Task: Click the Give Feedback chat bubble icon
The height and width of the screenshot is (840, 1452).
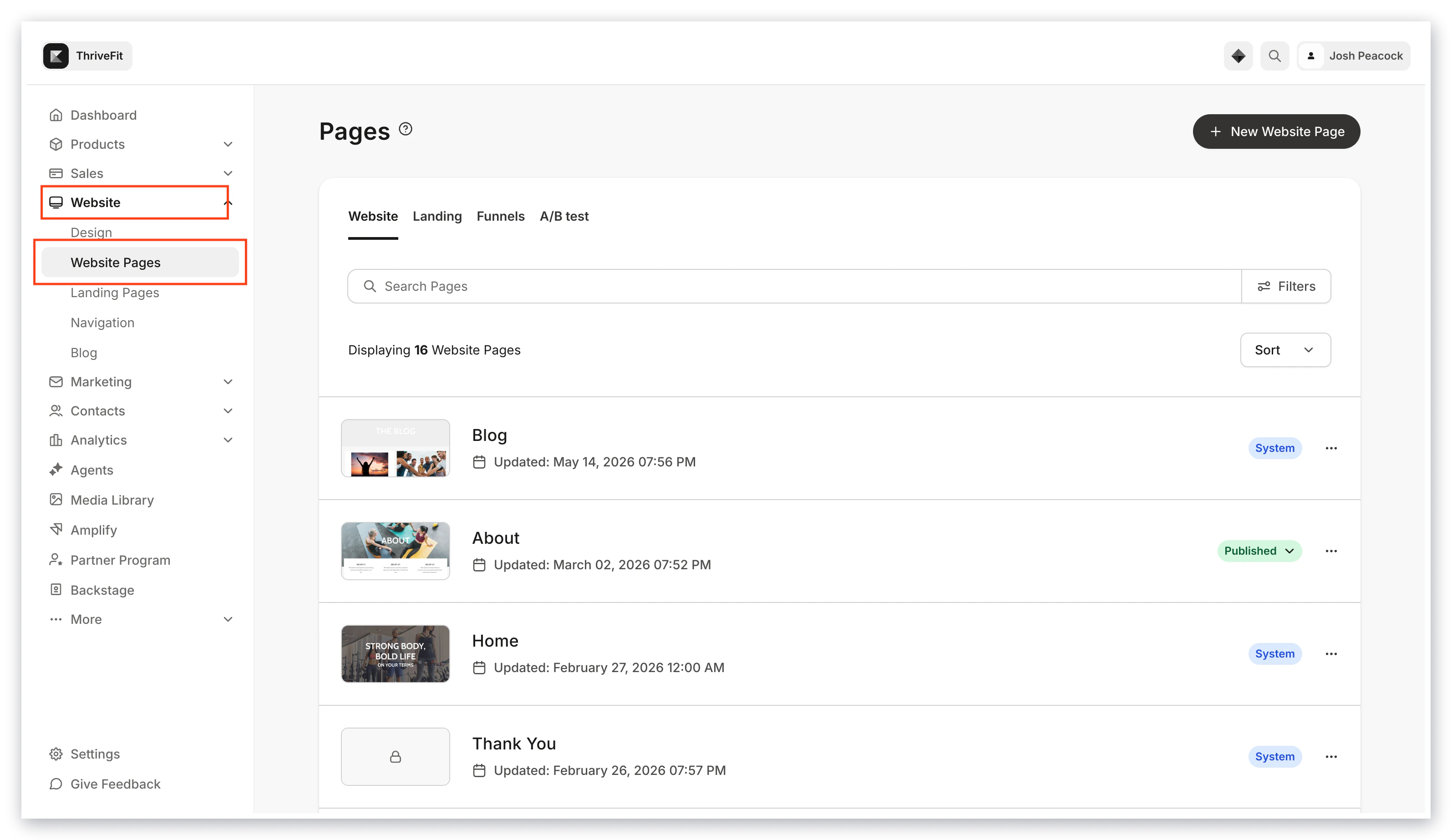Action: (56, 784)
